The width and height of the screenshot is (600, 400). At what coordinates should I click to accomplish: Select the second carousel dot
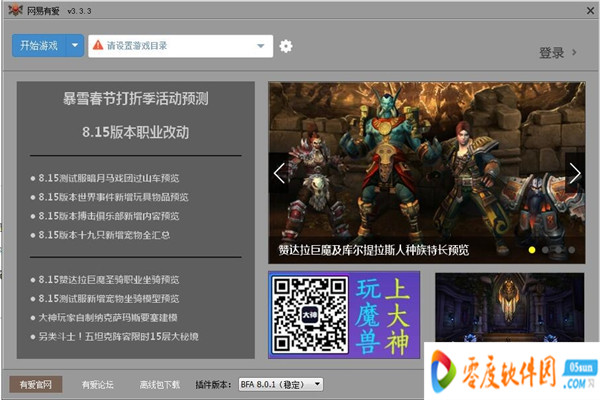click(545, 250)
